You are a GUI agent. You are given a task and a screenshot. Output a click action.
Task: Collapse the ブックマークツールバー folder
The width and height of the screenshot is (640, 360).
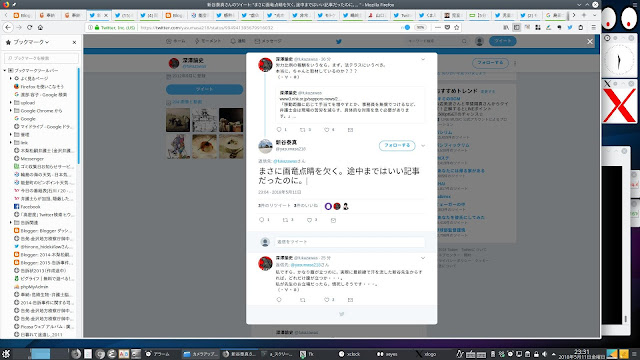(x=5, y=70)
